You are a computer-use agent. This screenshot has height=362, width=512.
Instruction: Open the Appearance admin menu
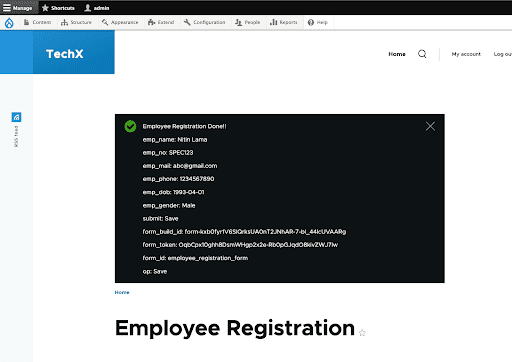(120, 22)
